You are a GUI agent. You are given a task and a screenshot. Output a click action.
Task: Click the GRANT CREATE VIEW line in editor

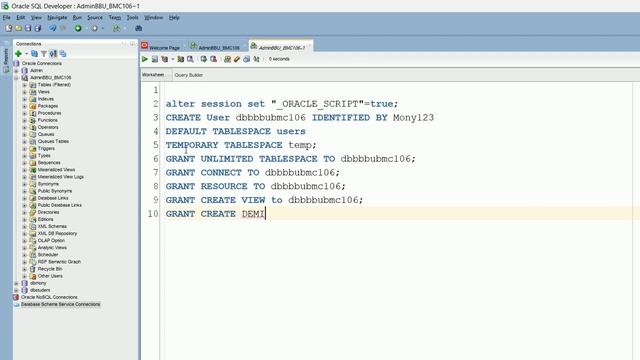click(264, 200)
